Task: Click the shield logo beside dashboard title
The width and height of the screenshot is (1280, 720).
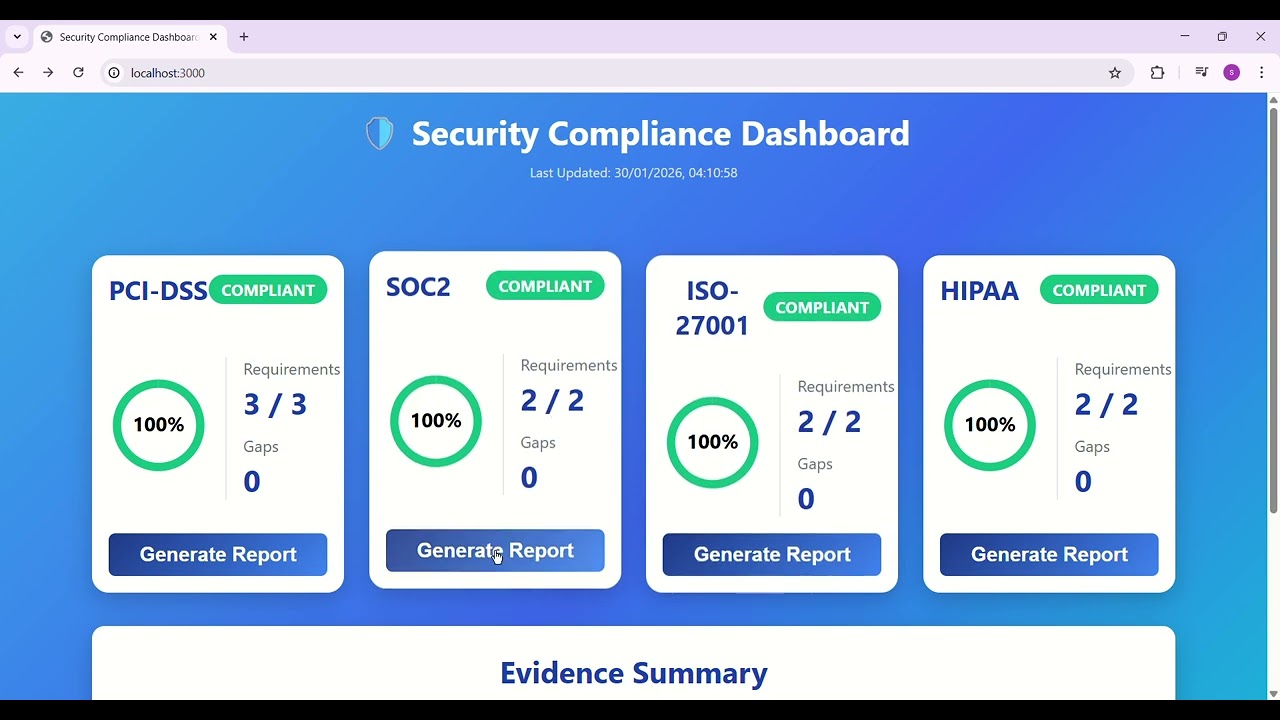Action: point(380,133)
